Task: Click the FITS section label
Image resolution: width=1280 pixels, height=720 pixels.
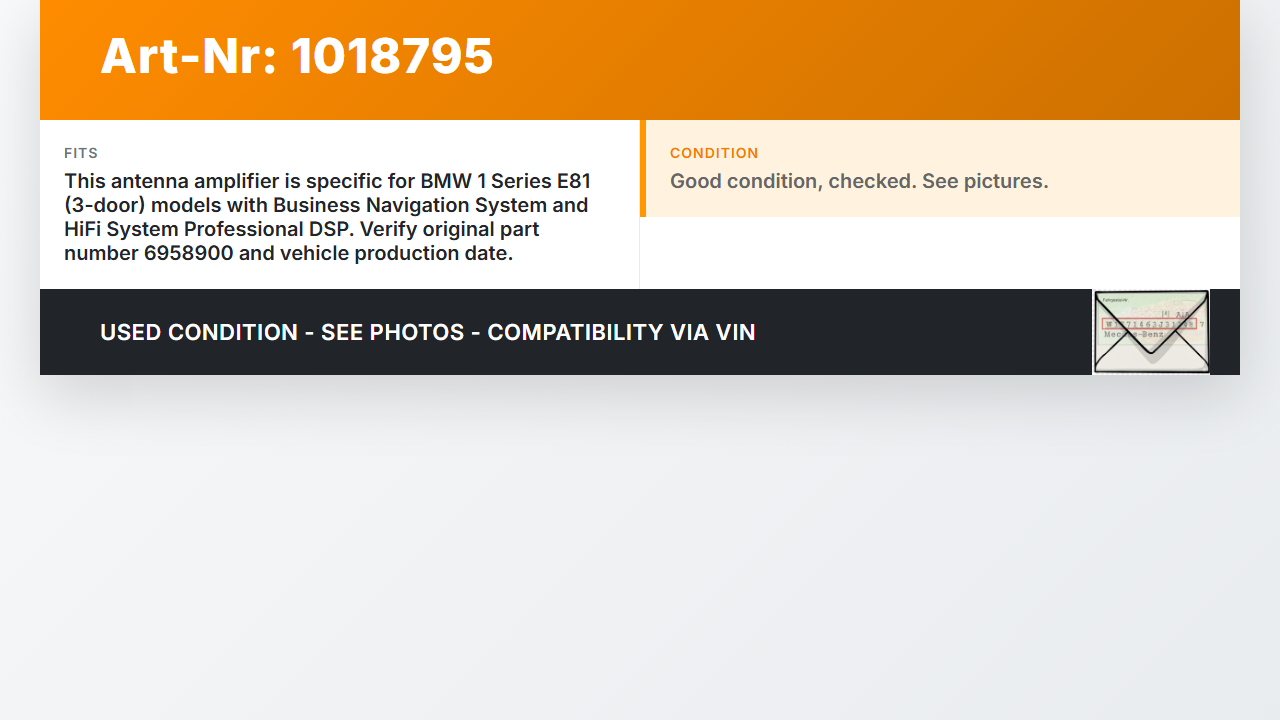Action: click(81, 153)
